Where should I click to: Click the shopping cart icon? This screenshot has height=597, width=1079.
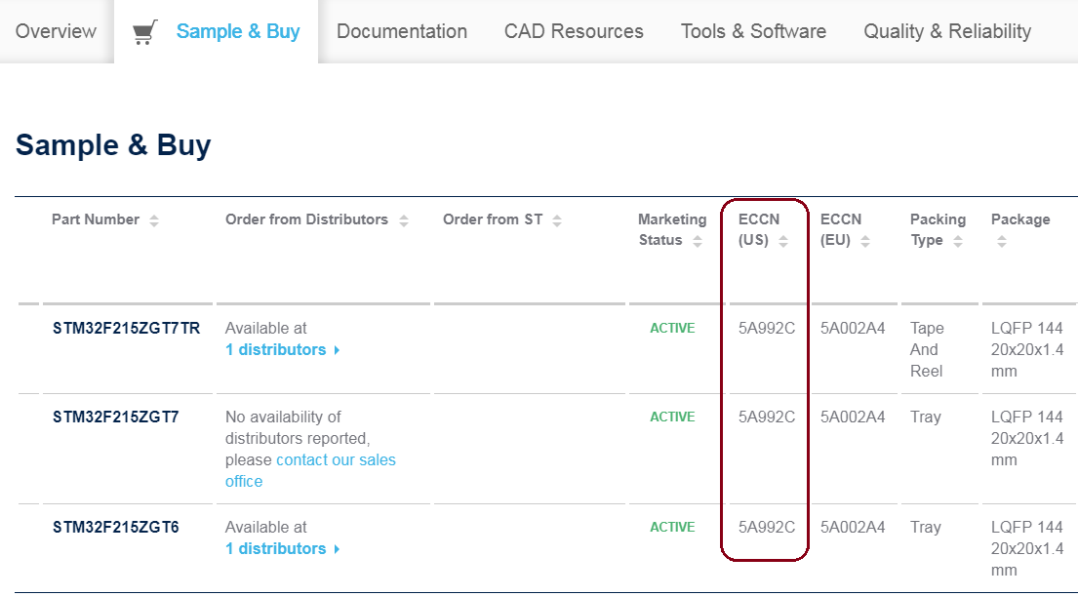click(145, 32)
